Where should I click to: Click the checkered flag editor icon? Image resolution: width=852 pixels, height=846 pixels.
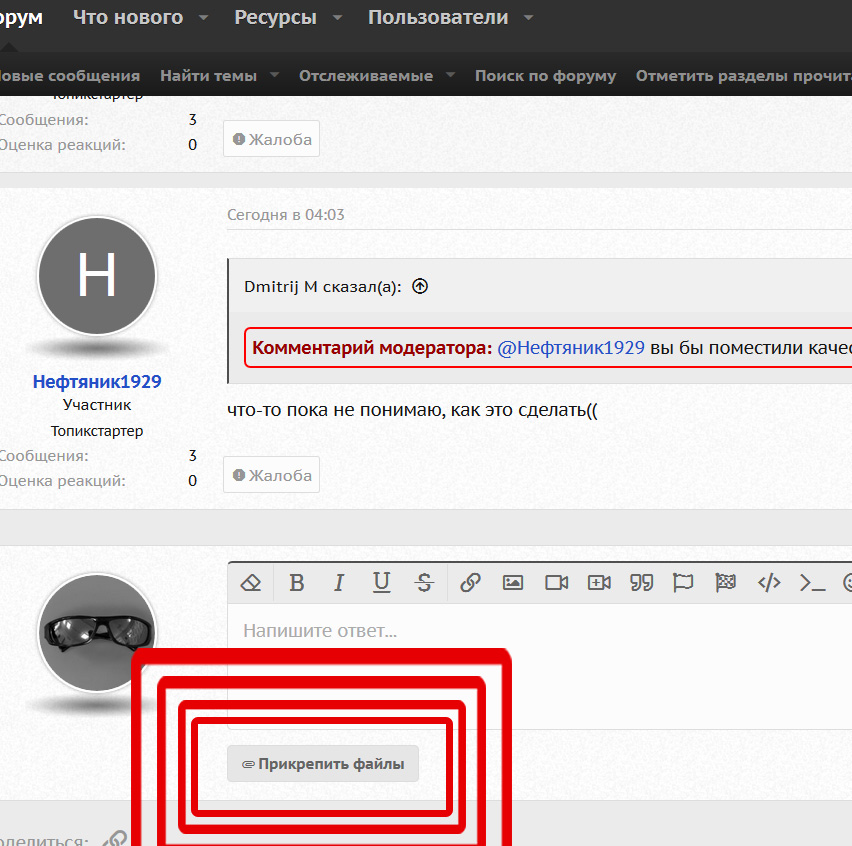(x=725, y=583)
